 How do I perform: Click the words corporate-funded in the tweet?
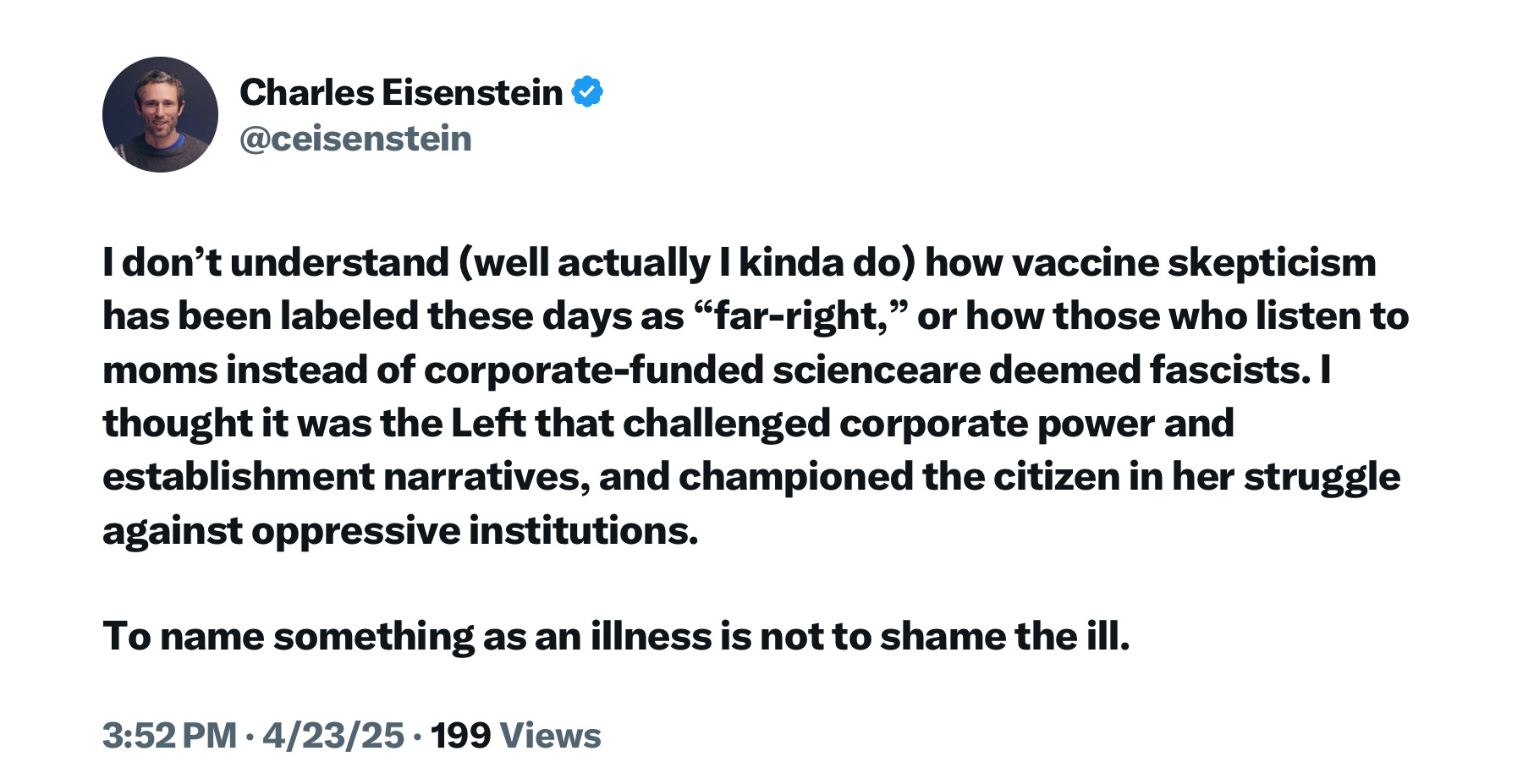pyautogui.click(x=594, y=370)
